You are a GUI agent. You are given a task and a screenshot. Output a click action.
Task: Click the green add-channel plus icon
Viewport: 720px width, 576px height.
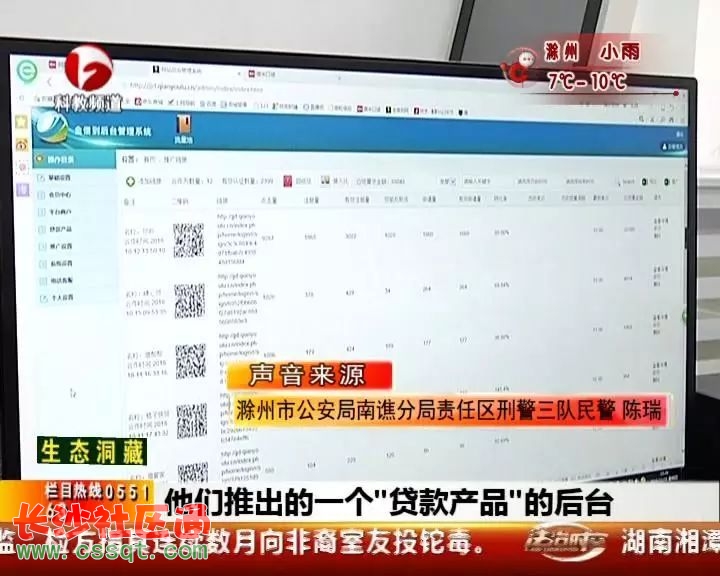131,181
